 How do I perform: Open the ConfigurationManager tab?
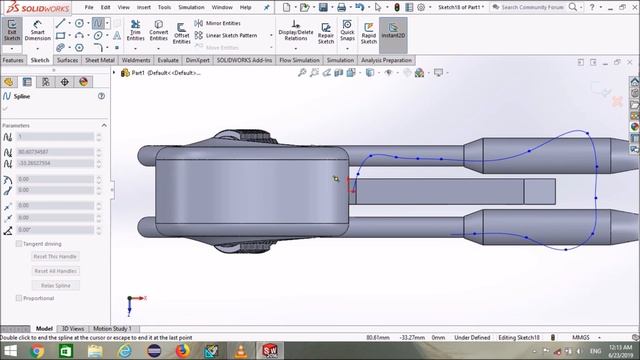click(46, 82)
